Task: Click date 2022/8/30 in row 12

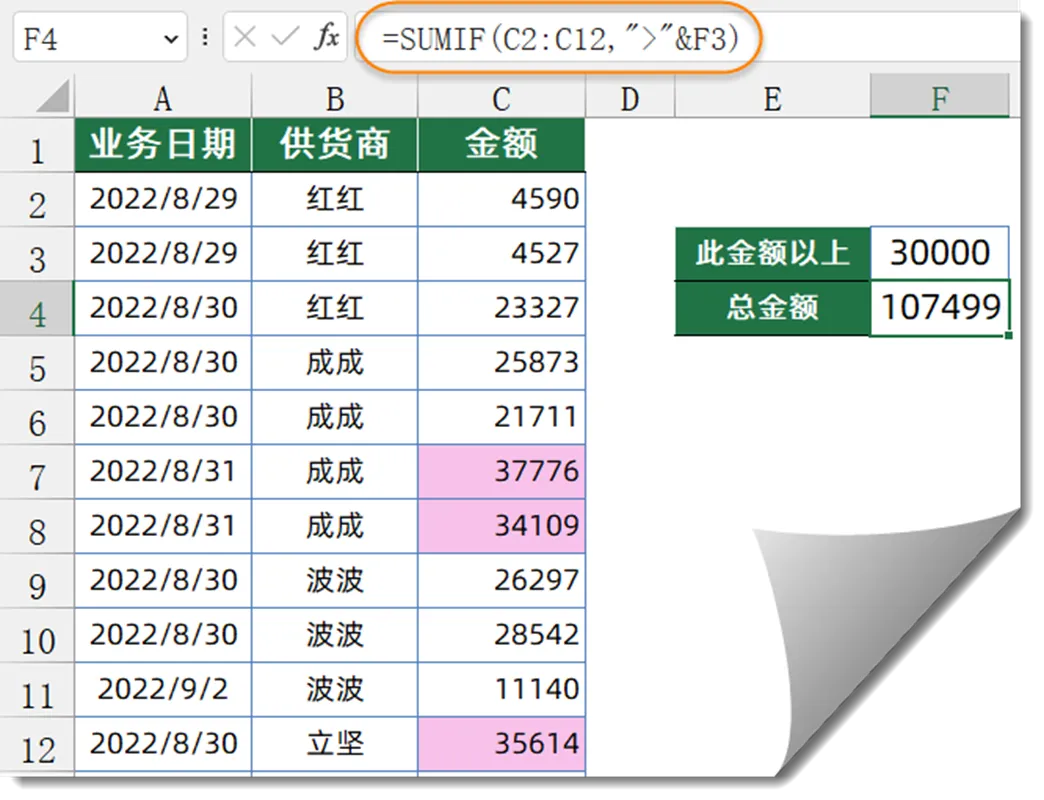Action: (x=163, y=744)
